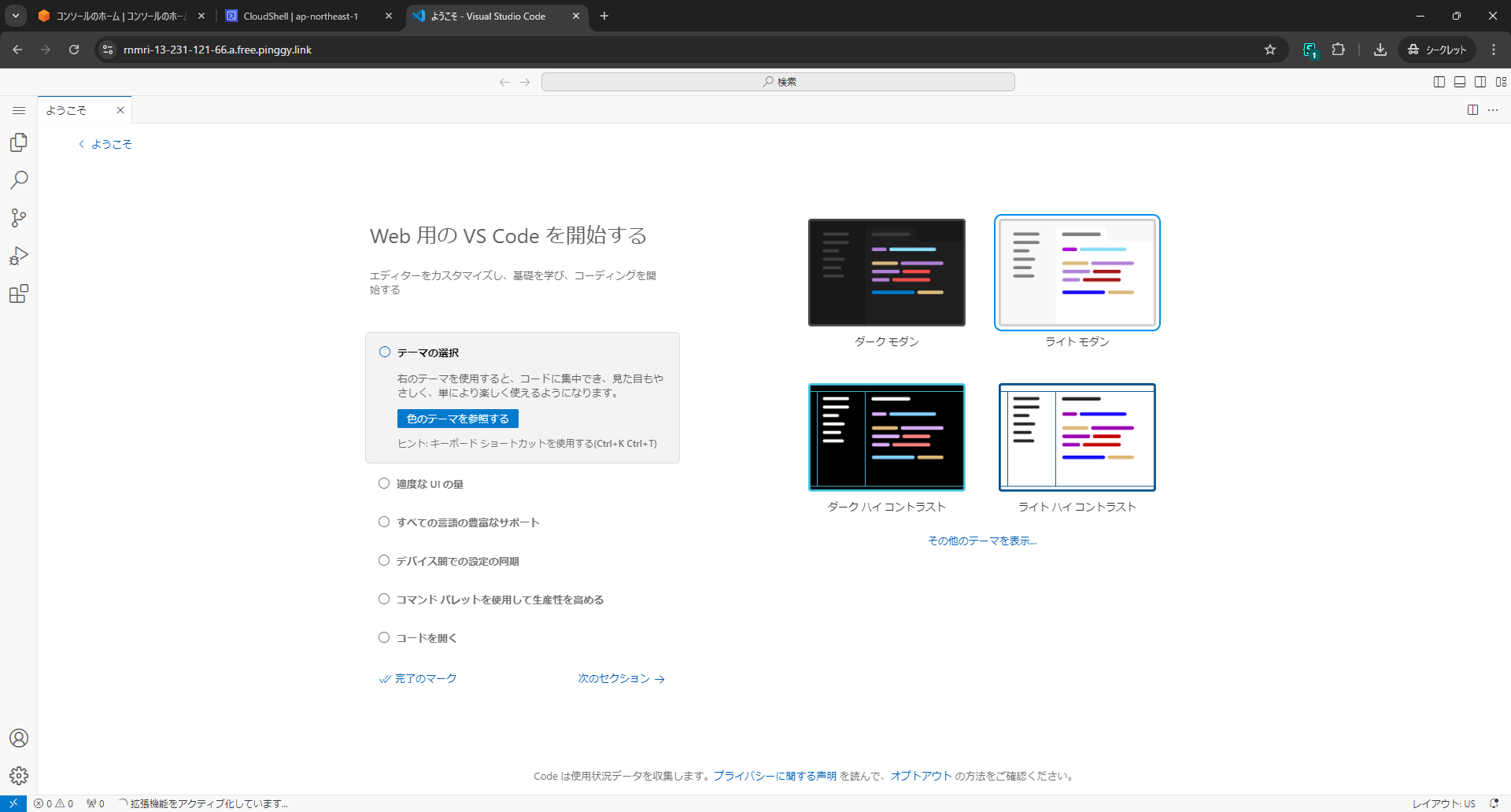The image size is (1511, 812).
Task: Toggle secondary side bar layout icon
Action: [x=1480, y=82]
